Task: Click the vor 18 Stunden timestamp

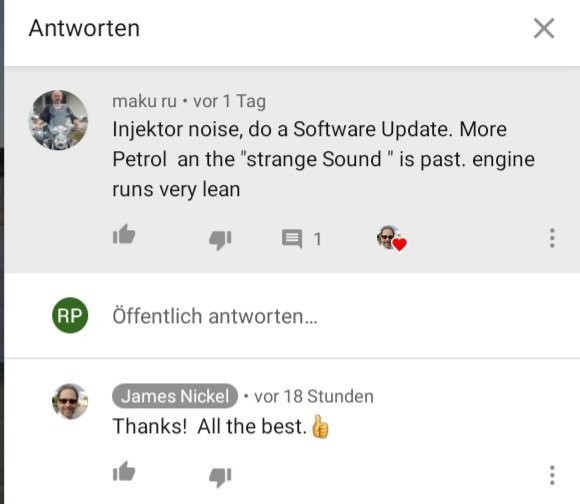Action: 314,396
